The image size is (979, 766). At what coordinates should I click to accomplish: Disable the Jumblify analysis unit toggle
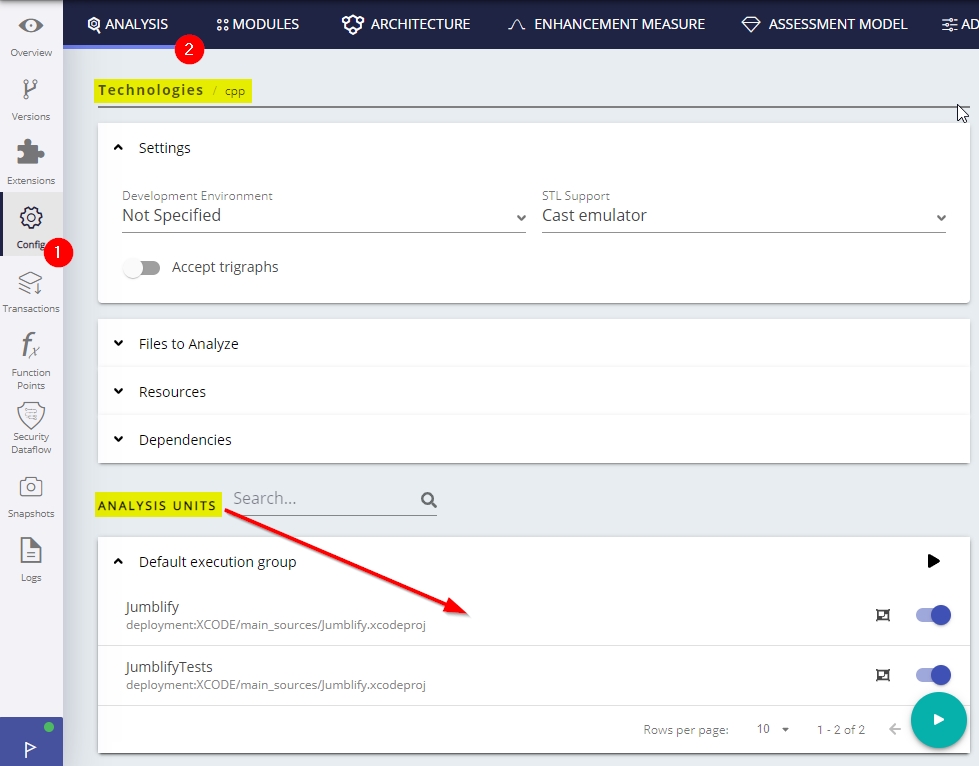click(933, 615)
